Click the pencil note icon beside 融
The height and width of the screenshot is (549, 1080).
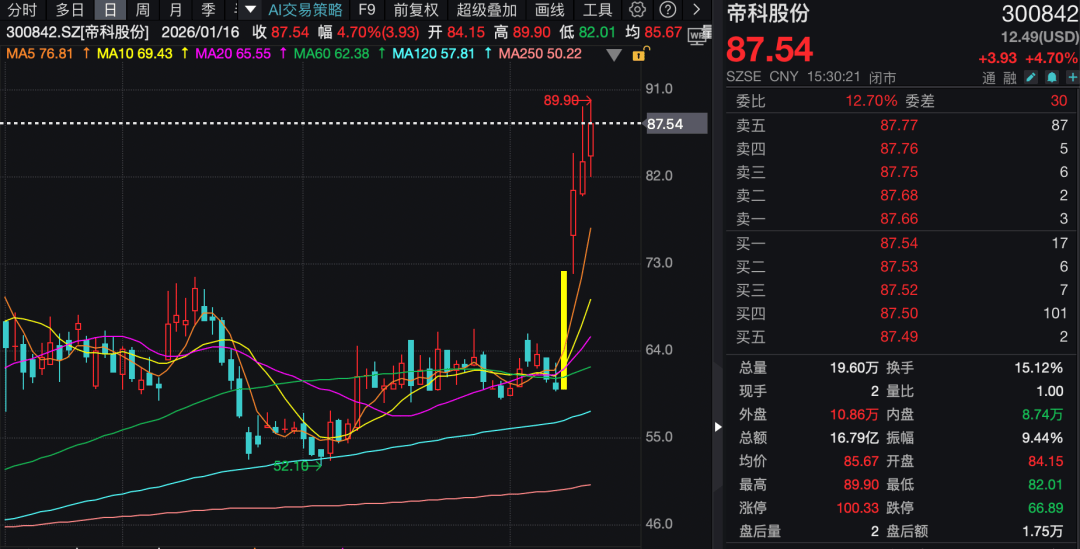[1032, 77]
